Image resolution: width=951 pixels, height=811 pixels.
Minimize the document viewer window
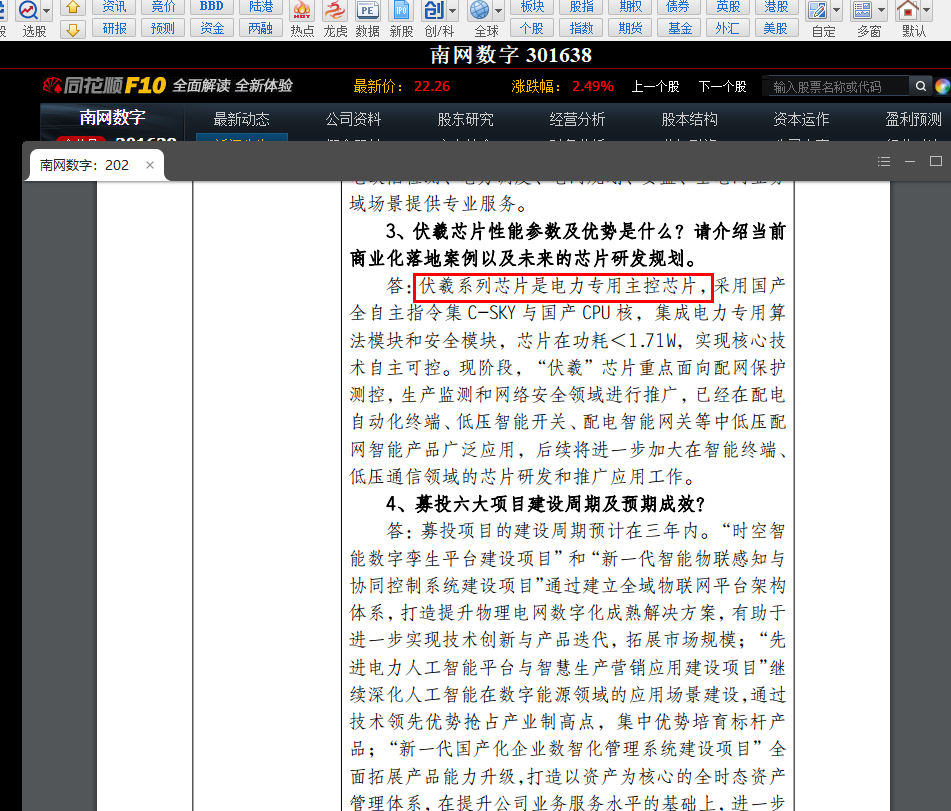[910, 161]
